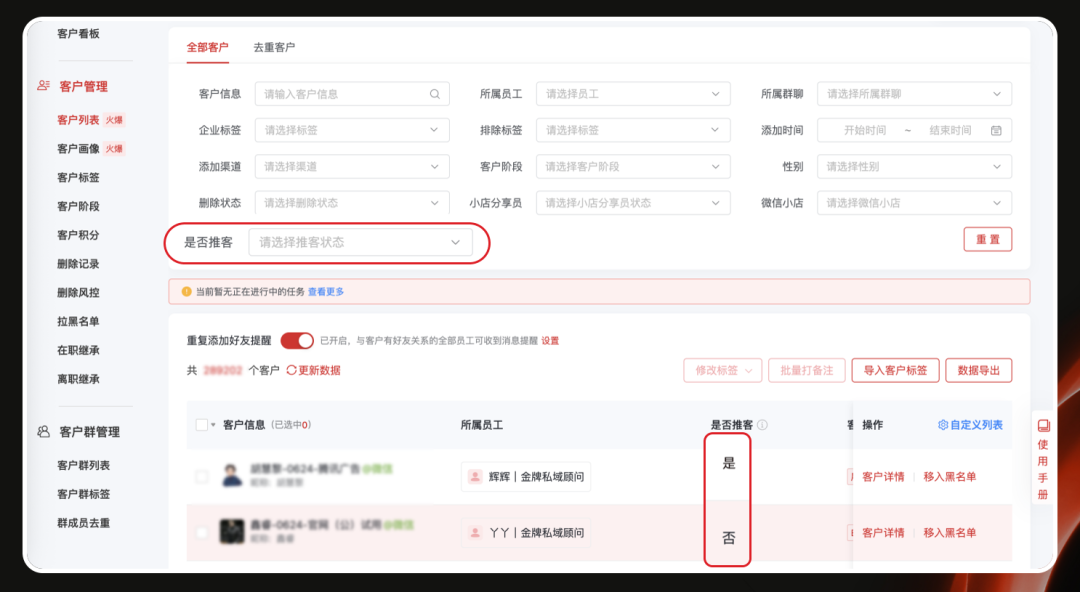Click the 客户群管理 group icon in the sidebar
Image resolution: width=1080 pixels, height=592 pixels.
[x=42, y=431]
